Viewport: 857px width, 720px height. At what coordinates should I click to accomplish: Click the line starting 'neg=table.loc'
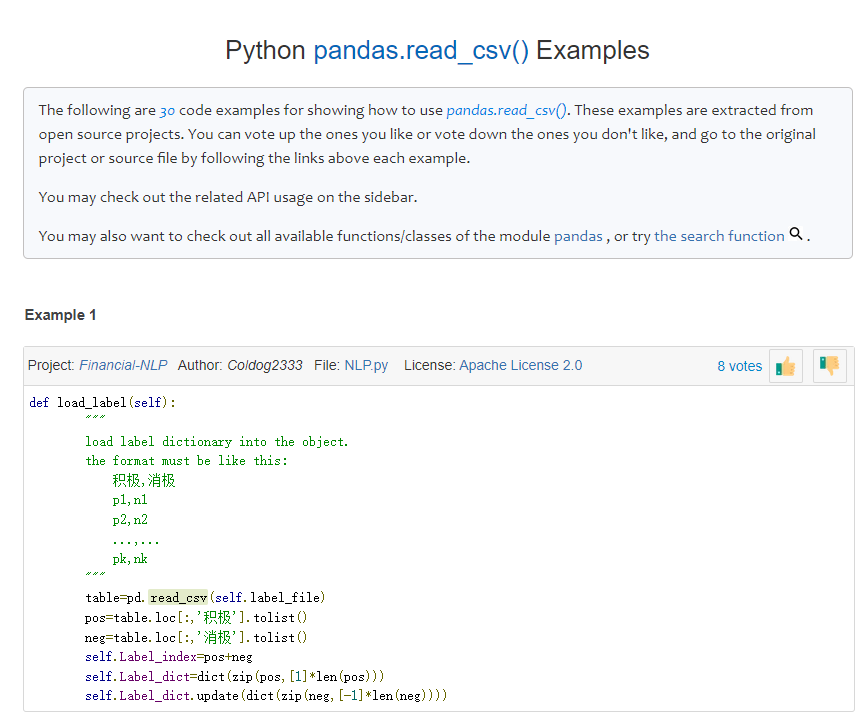tap(196, 637)
